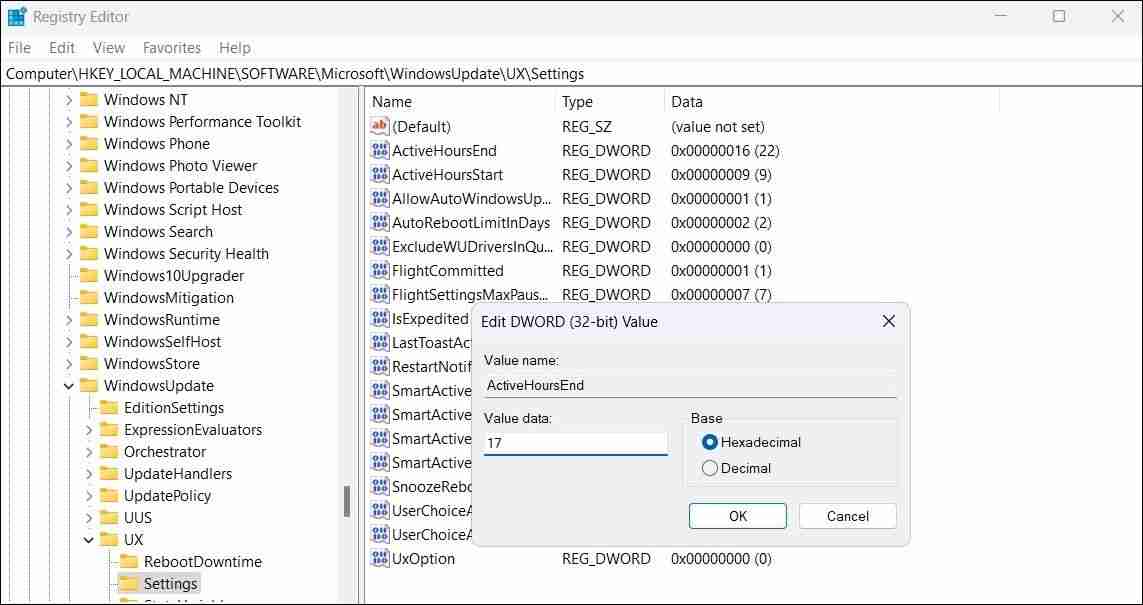Click the DWORD icon beside ActiveHoursStart
The width and height of the screenshot is (1143, 605).
click(380, 174)
